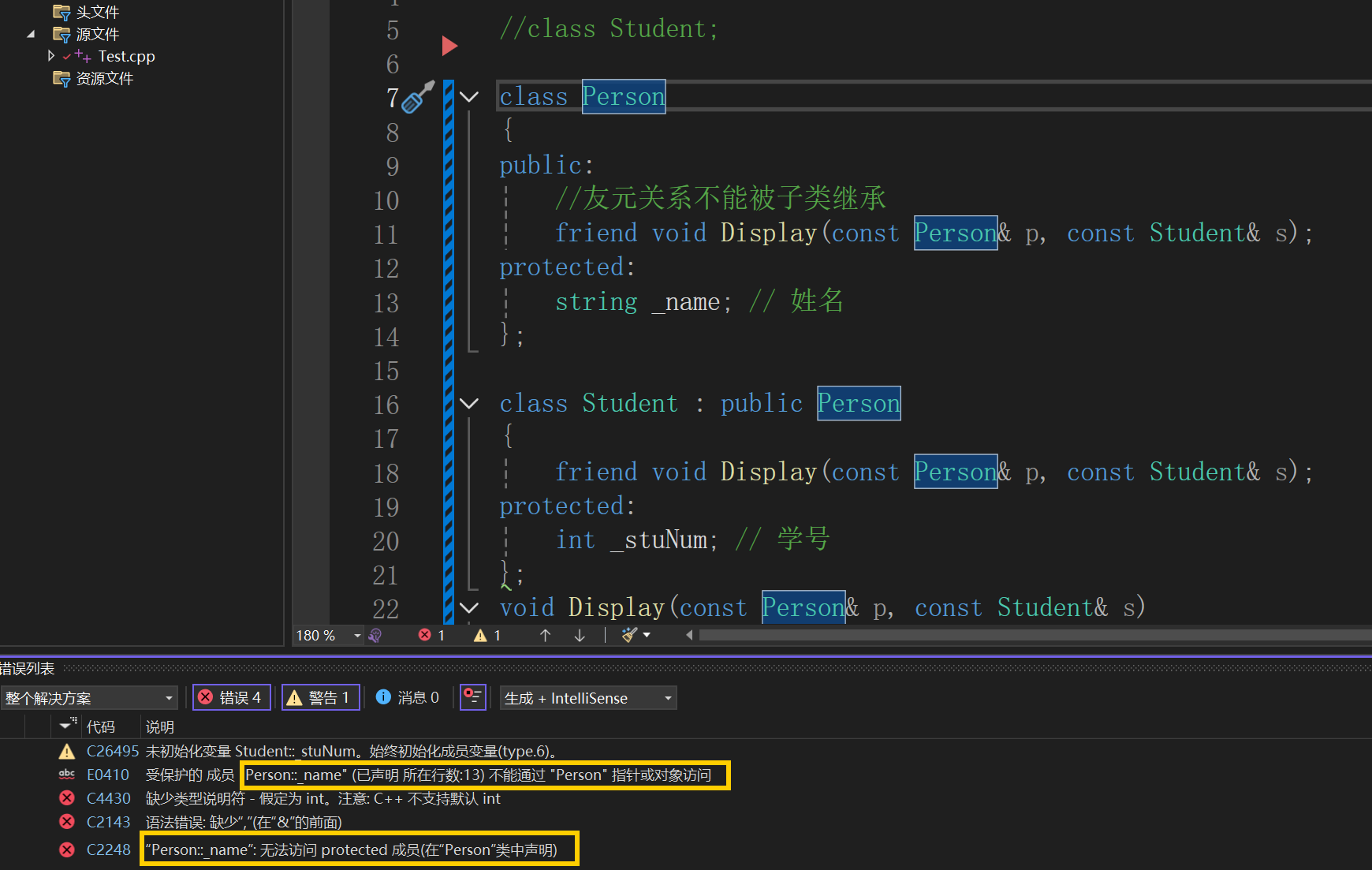Click the red error count icon in editor status bar
The width and height of the screenshot is (1372, 870).
click(425, 635)
